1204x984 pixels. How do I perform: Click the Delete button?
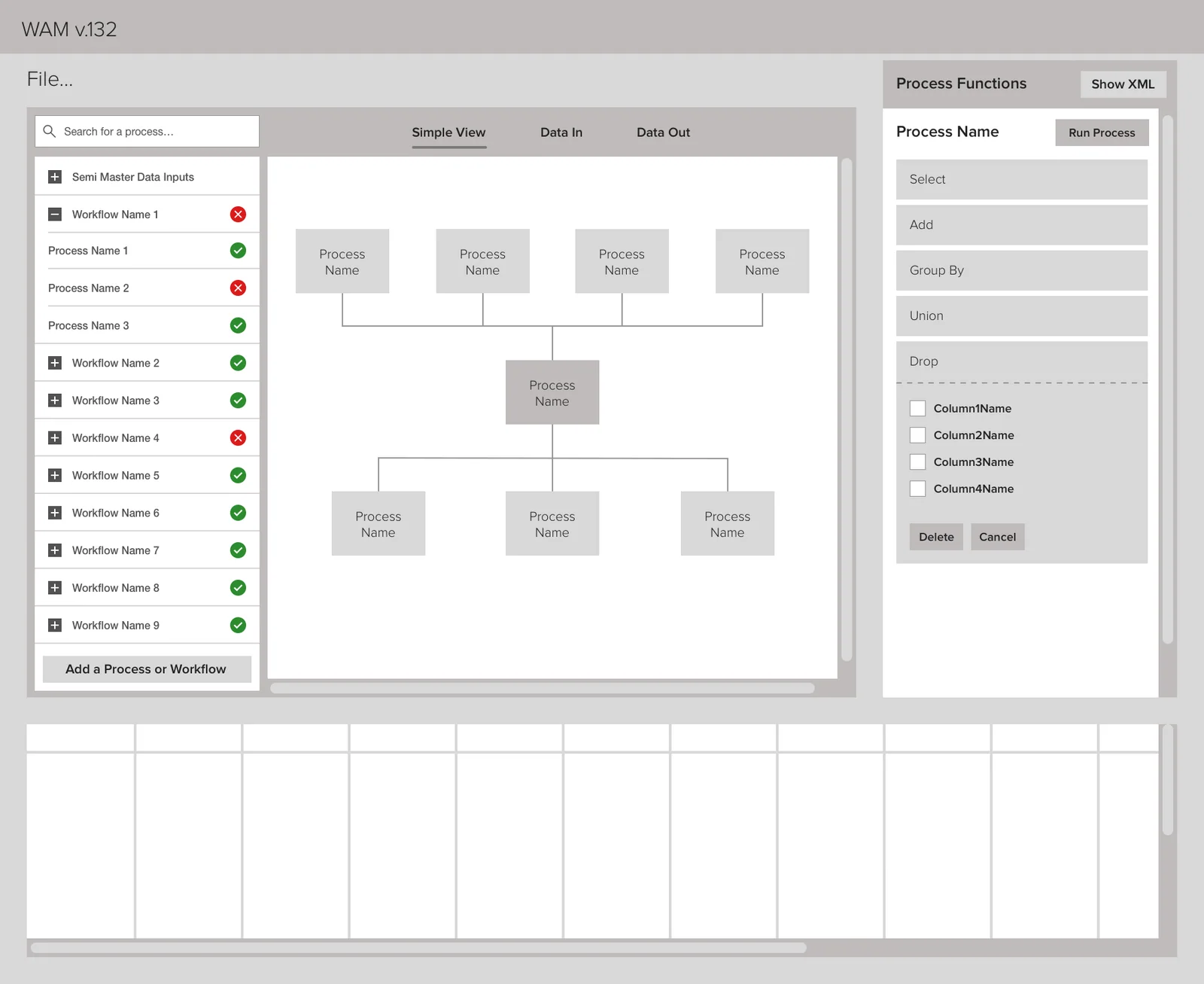click(936, 537)
